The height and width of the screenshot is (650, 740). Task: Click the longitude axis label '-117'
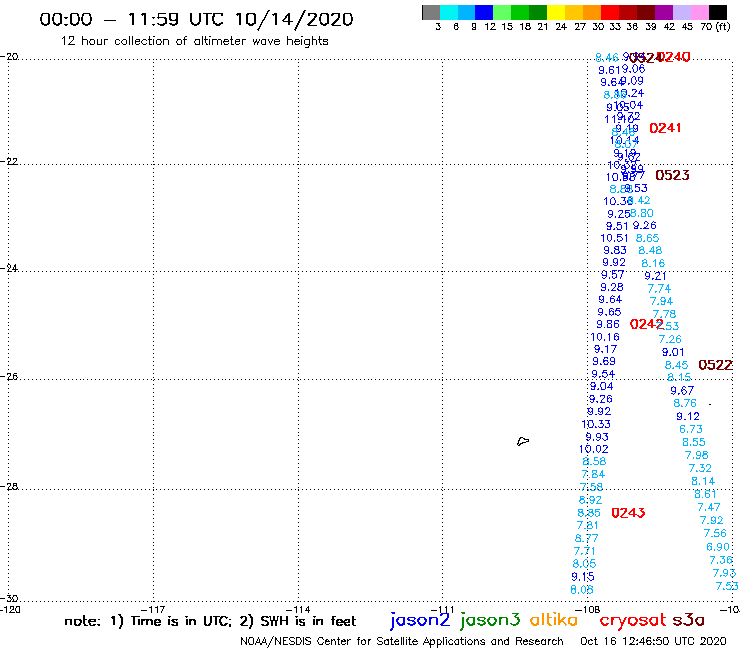coord(153,609)
